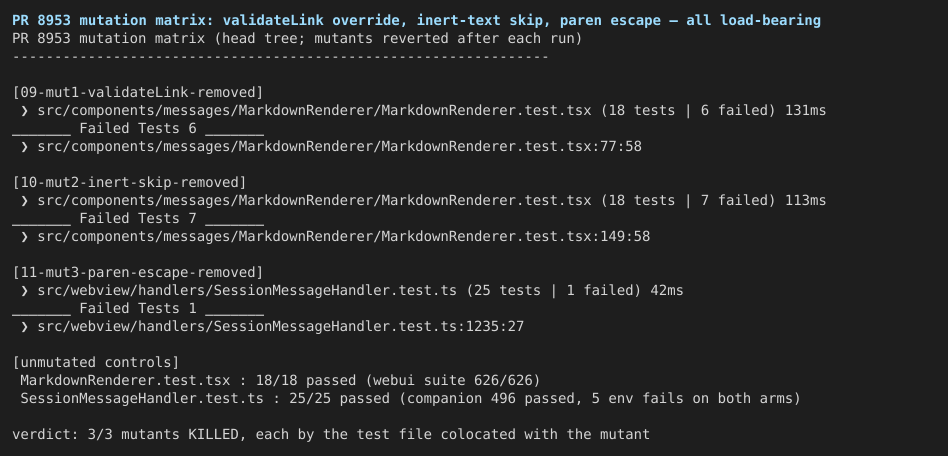Open MarkdownRenderer.test.tsx:77:58 file reference
Image resolution: width=948 pixels, height=456 pixels.
click(x=339, y=146)
